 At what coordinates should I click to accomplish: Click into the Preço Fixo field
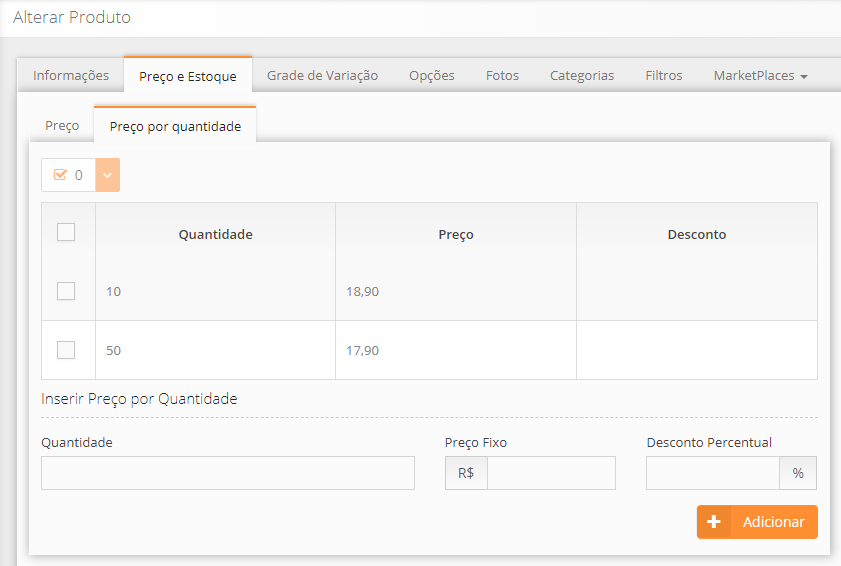click(550, 473)
